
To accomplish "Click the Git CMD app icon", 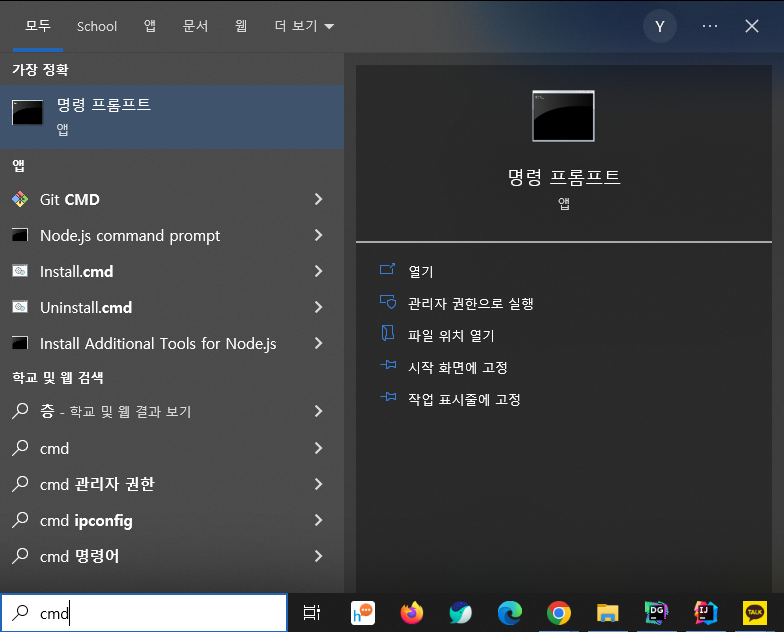I will pos(20,200).
